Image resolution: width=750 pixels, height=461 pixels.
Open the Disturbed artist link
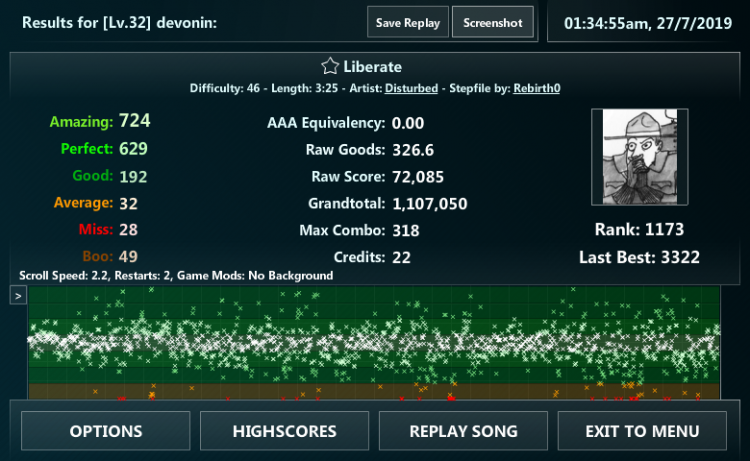pyautogui.click(x=412, y=88)
